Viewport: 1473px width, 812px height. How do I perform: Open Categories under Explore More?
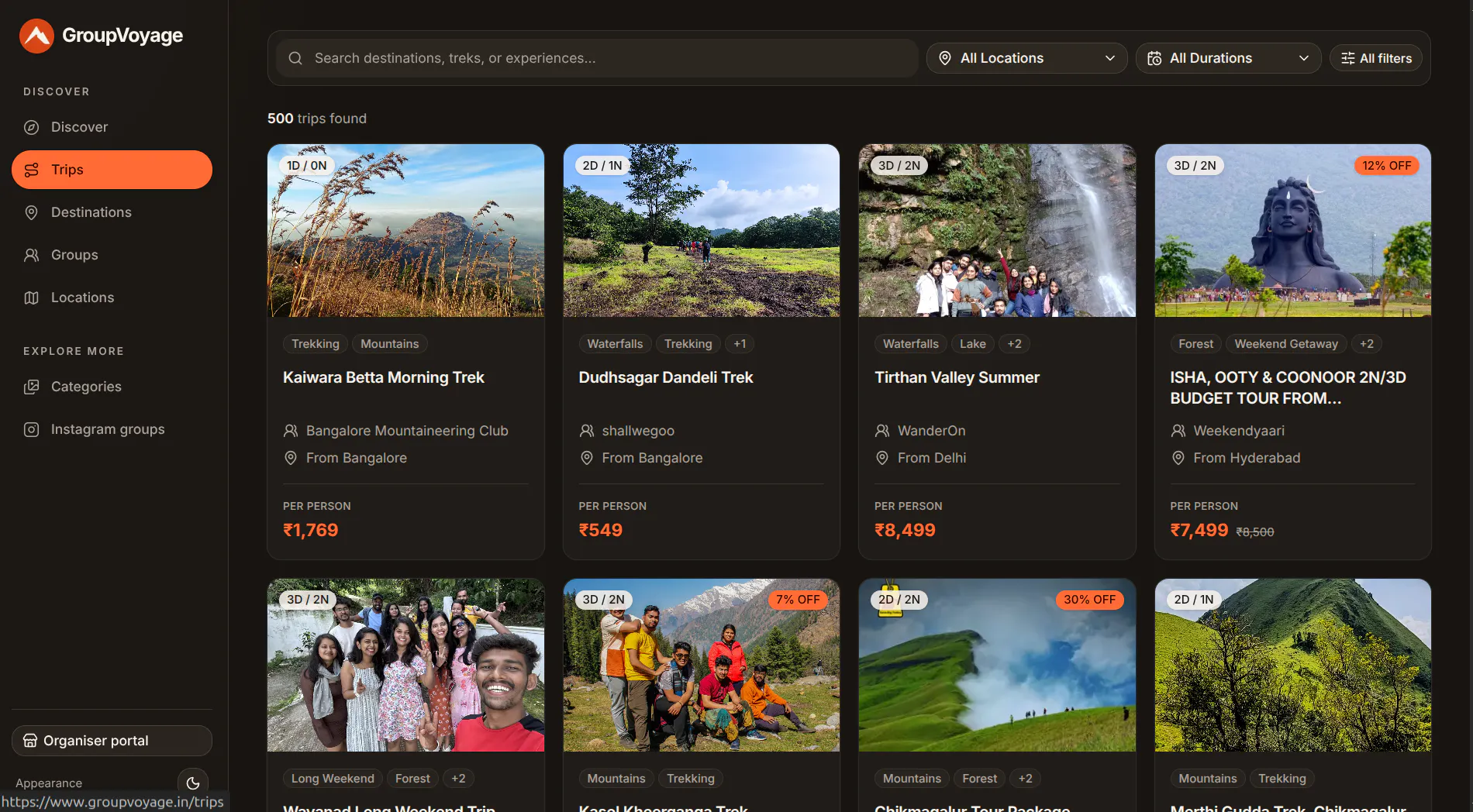coord(112,387)
